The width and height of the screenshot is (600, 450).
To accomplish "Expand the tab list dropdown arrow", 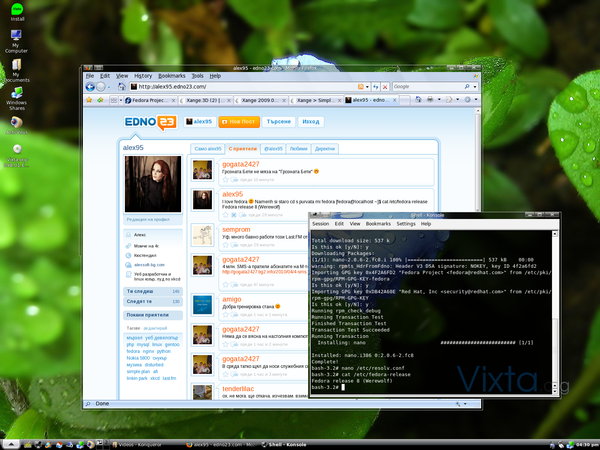I will coord(121,100).
